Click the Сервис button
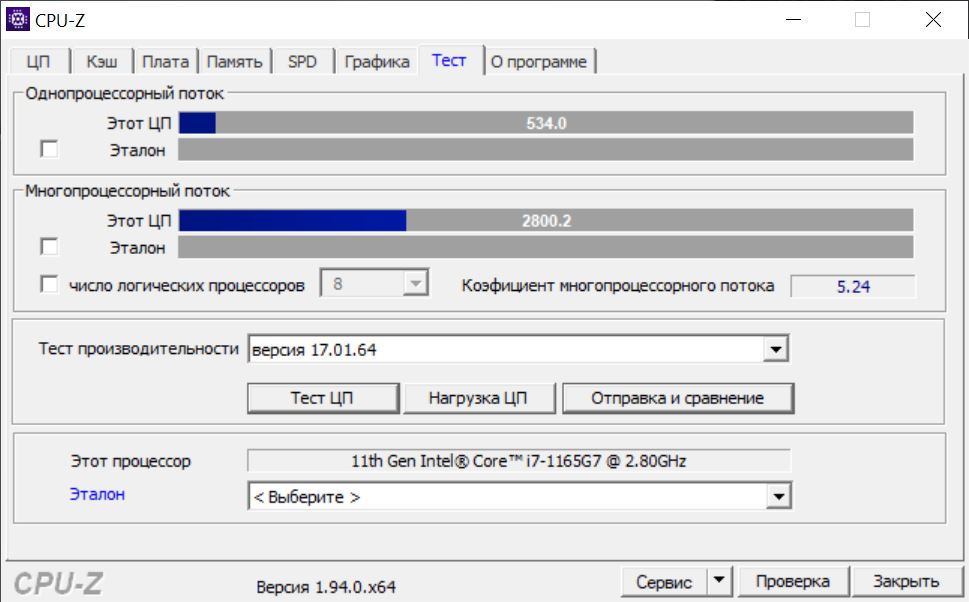 pos(664,582)
